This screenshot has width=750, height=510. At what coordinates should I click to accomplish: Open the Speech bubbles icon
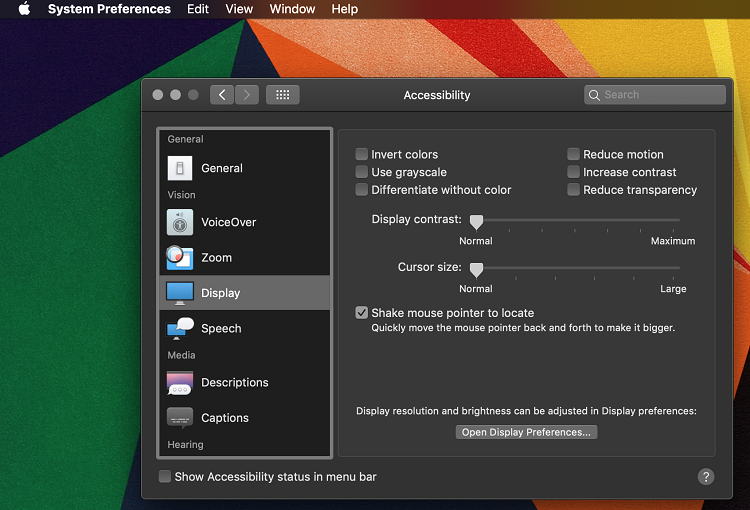(180, 328)
